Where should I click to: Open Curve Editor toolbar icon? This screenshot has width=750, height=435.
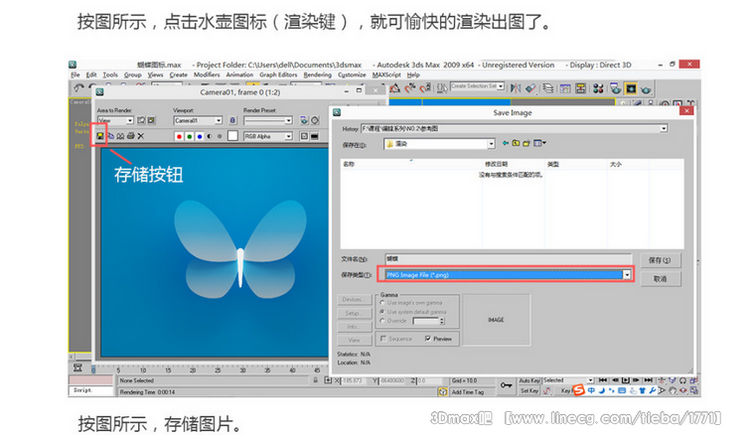pos(565,88)
